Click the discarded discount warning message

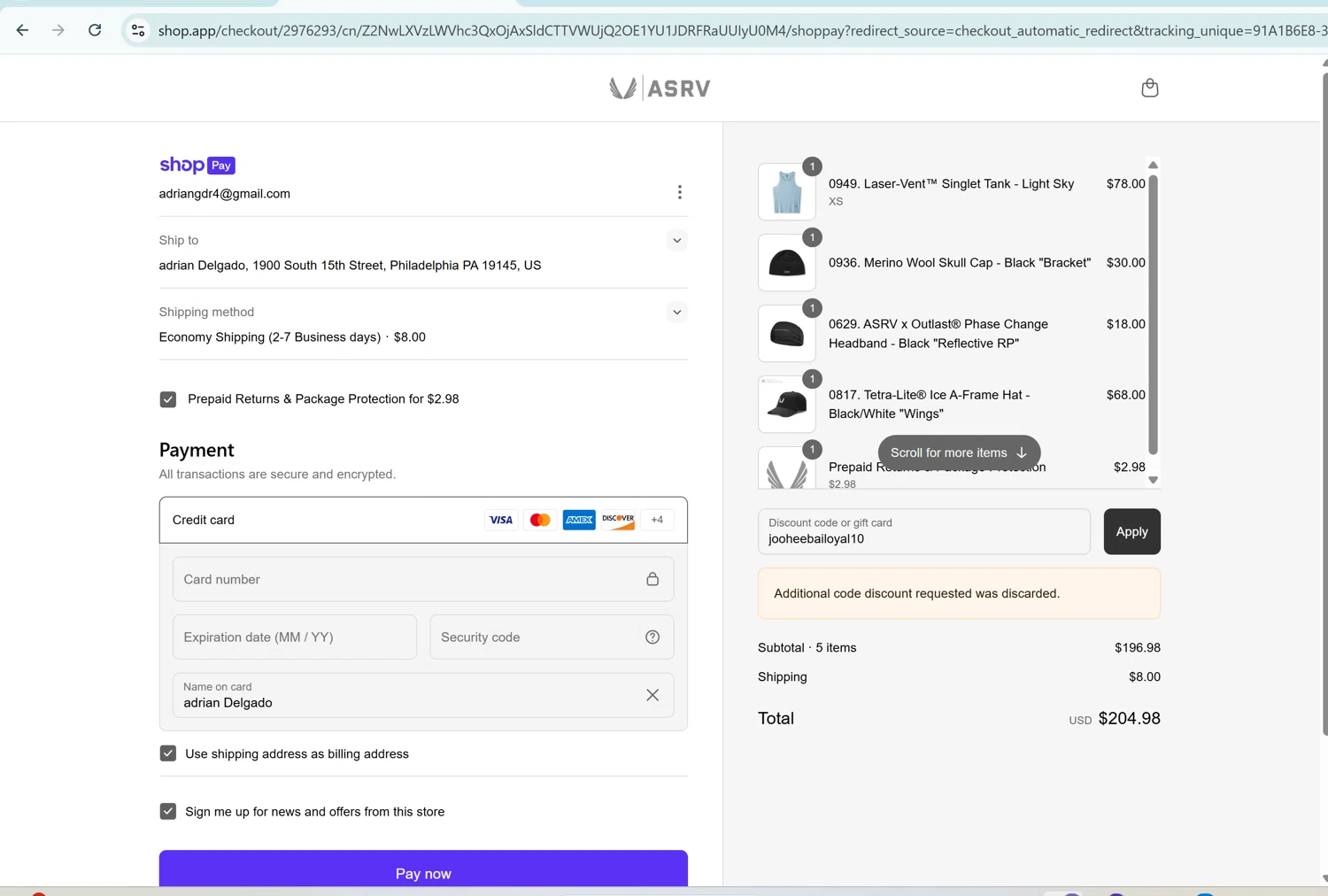pos(959,593)
